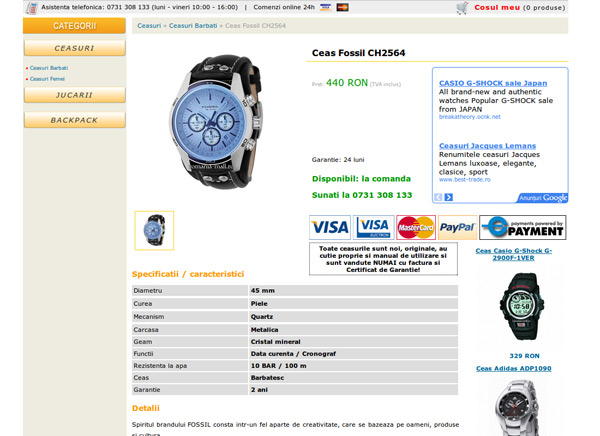Open Ceasuri Barbati sidebar link
The image size is (600, 436).
pyautogui.click(x=49, y=68)
